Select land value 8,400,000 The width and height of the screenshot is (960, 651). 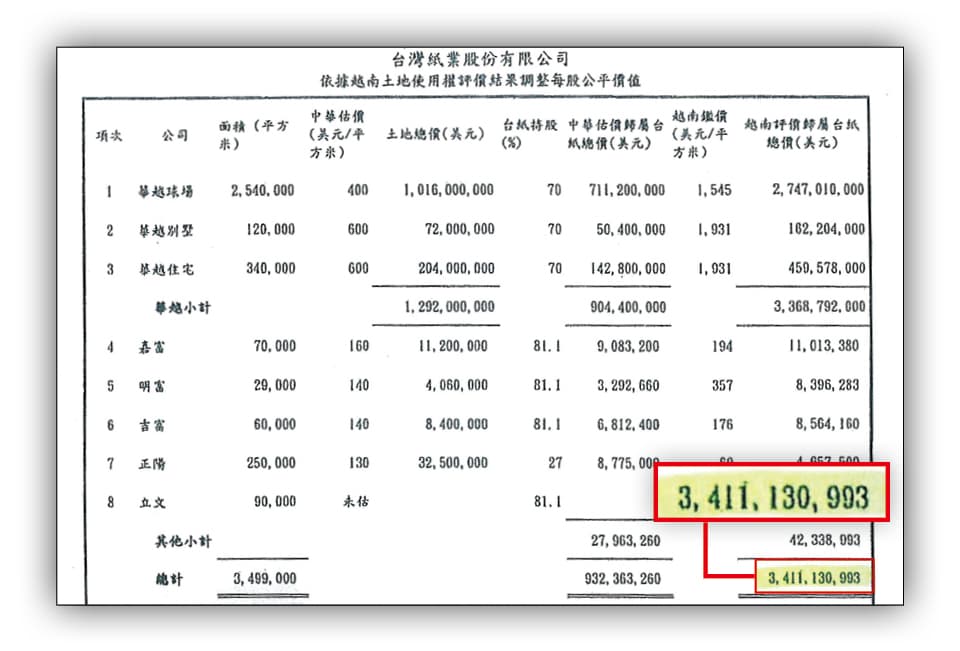tap(456, 424)
